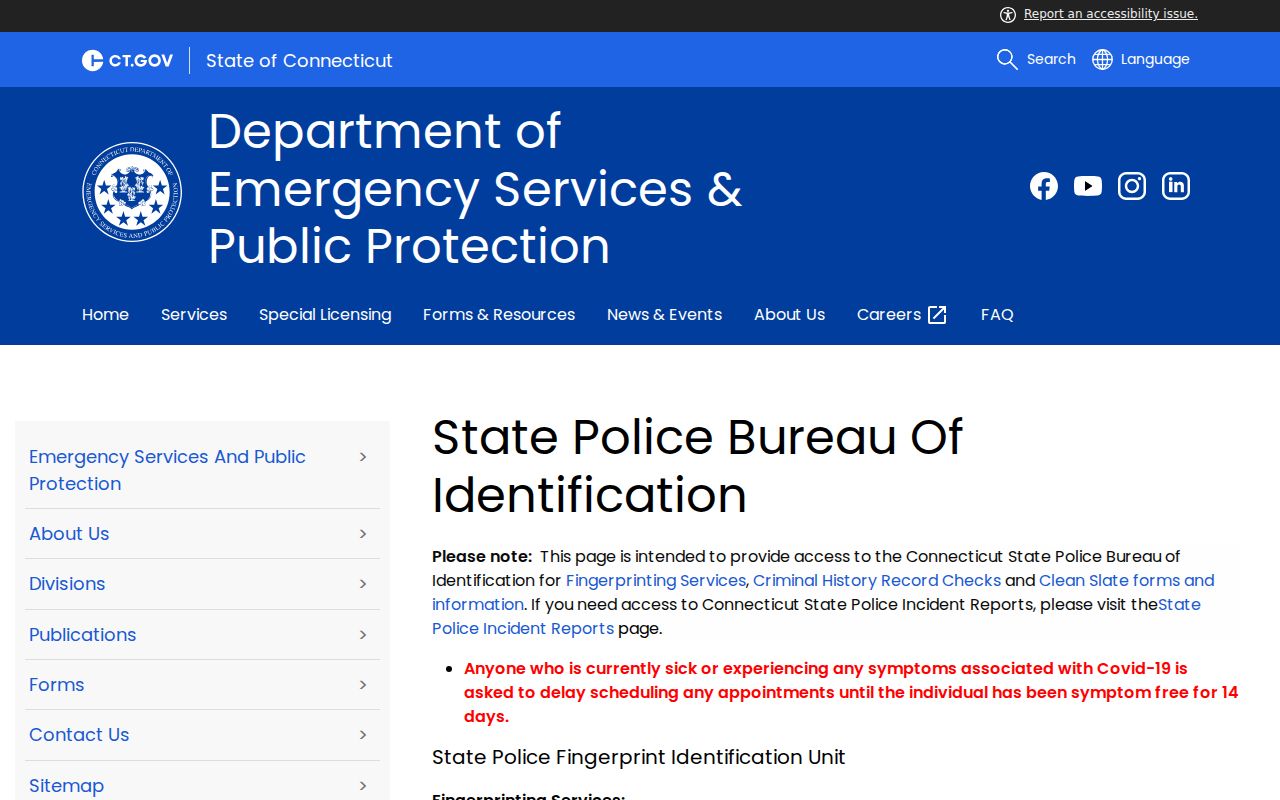Screen dimensions: 1280x800
Task: Click the Search label in header
Action: [x=1051, y=59]
